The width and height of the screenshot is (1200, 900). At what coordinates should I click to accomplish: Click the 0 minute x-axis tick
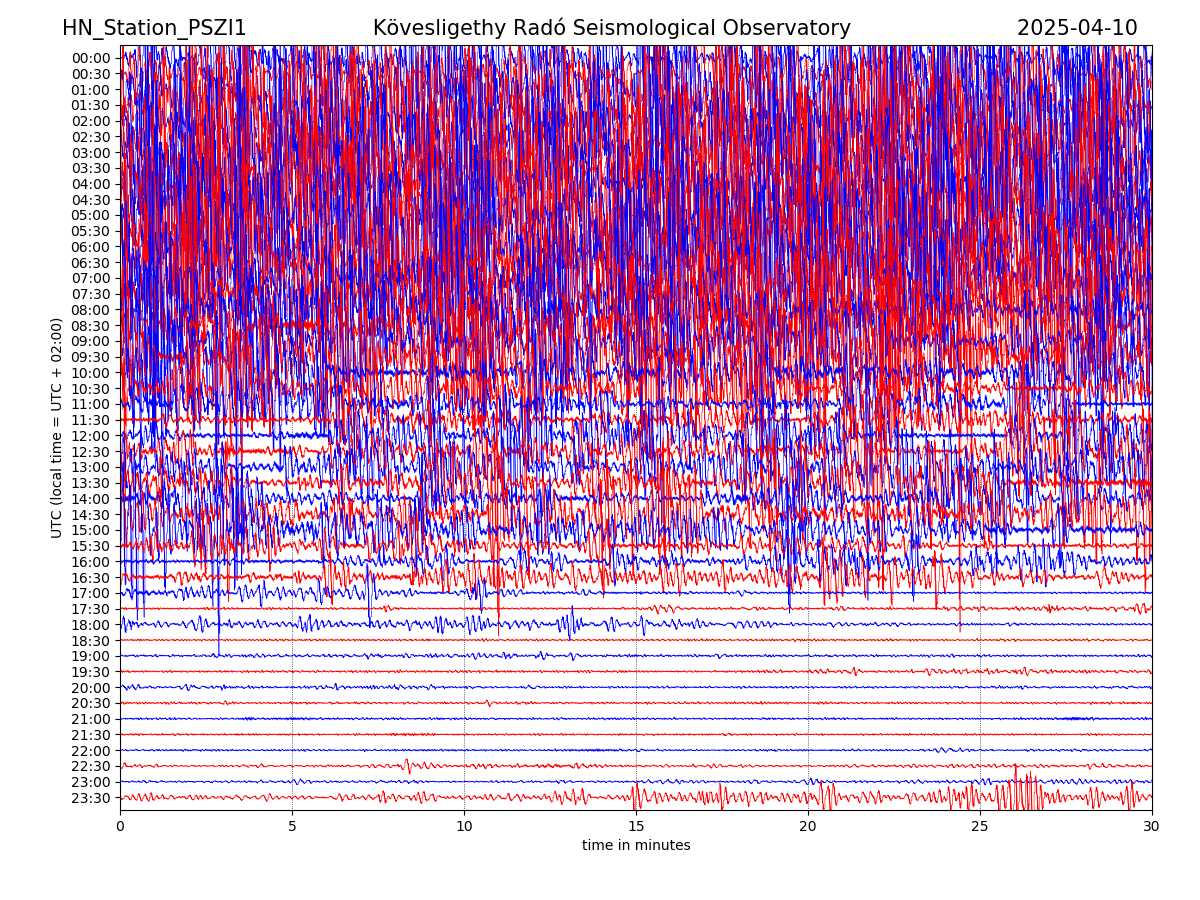point(120,827)
